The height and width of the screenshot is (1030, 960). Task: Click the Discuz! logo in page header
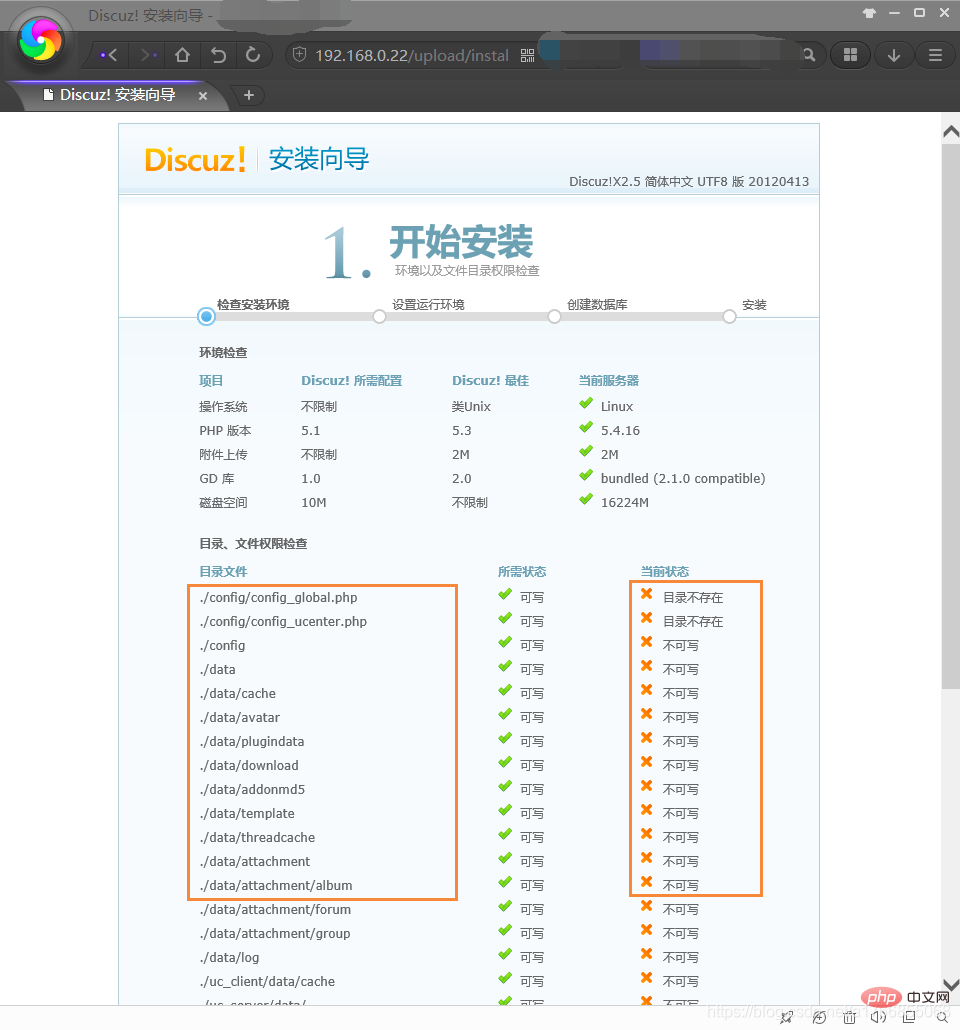195,160
